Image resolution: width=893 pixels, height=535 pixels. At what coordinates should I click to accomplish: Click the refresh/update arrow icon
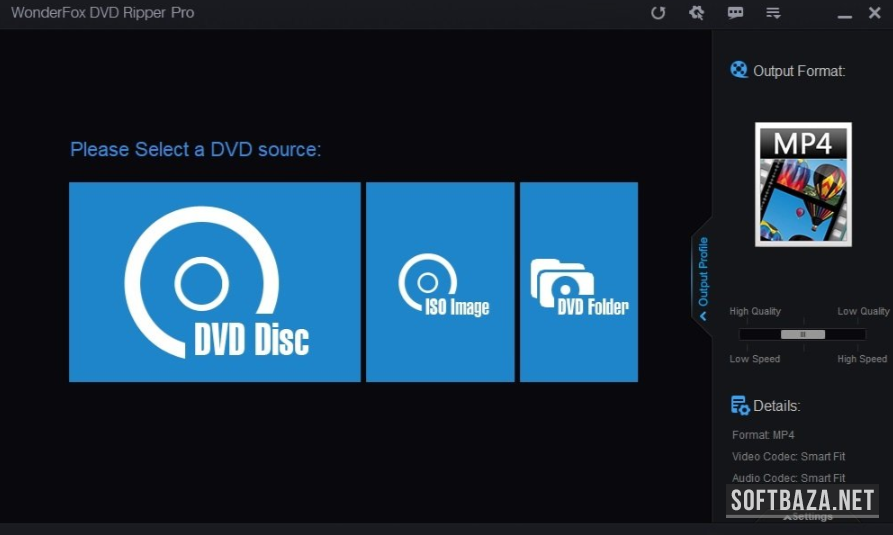click(x=658, y=13)
